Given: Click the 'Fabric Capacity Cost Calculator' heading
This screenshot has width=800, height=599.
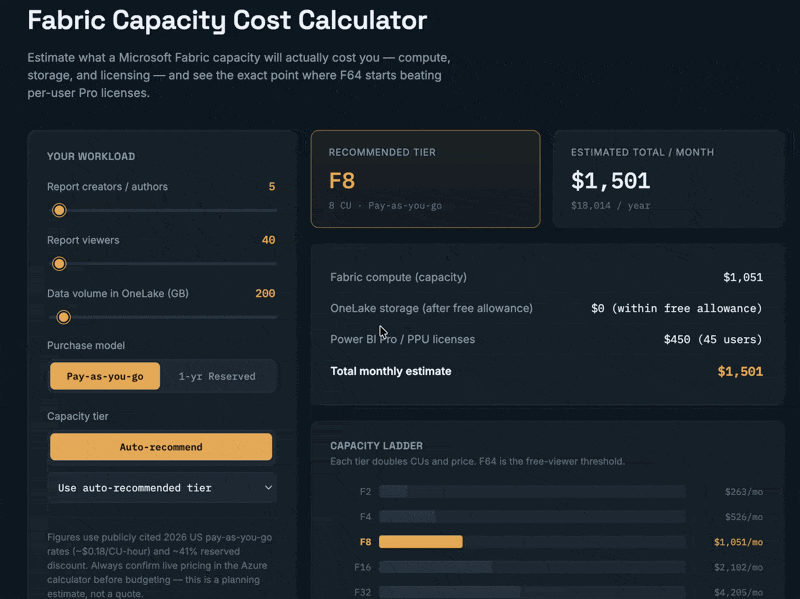Looking at the screenshot, I should (x=227, y=20).
